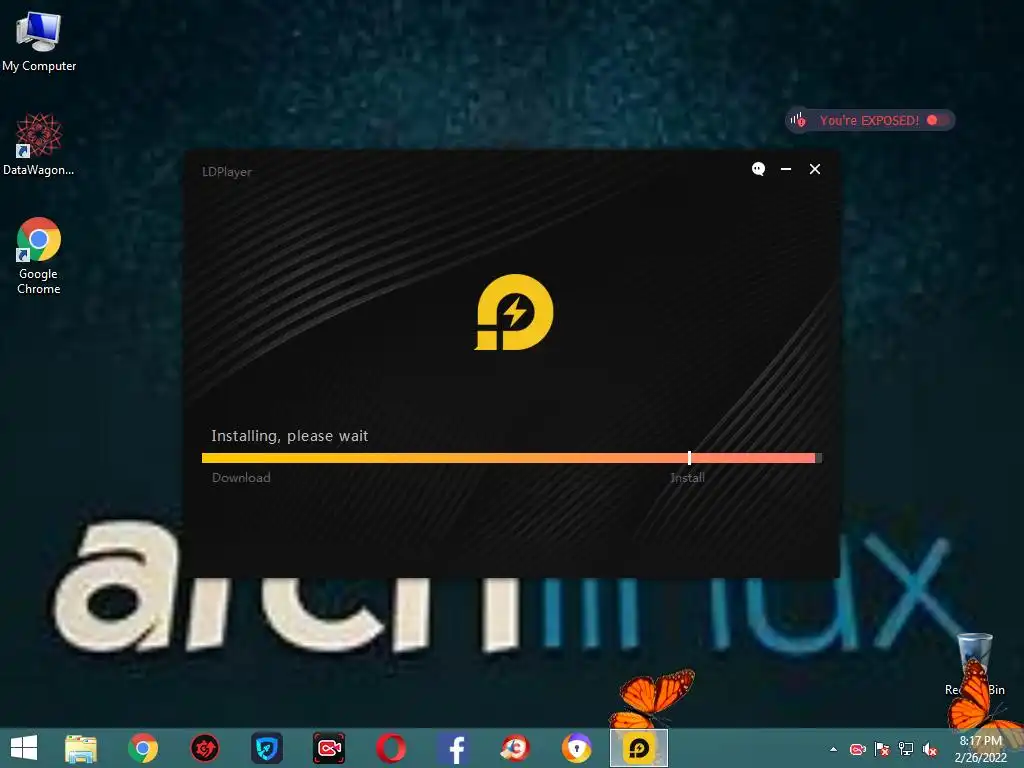
Task: Click the recorder icon in system tray
Action: pyautogui.click(x=857, y=749)
